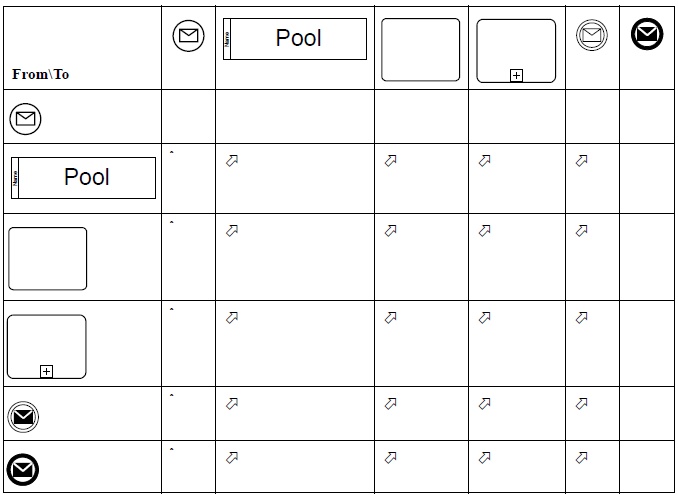
Task: Select the Pool shape in the header row
Action: [x=294, y=39]
